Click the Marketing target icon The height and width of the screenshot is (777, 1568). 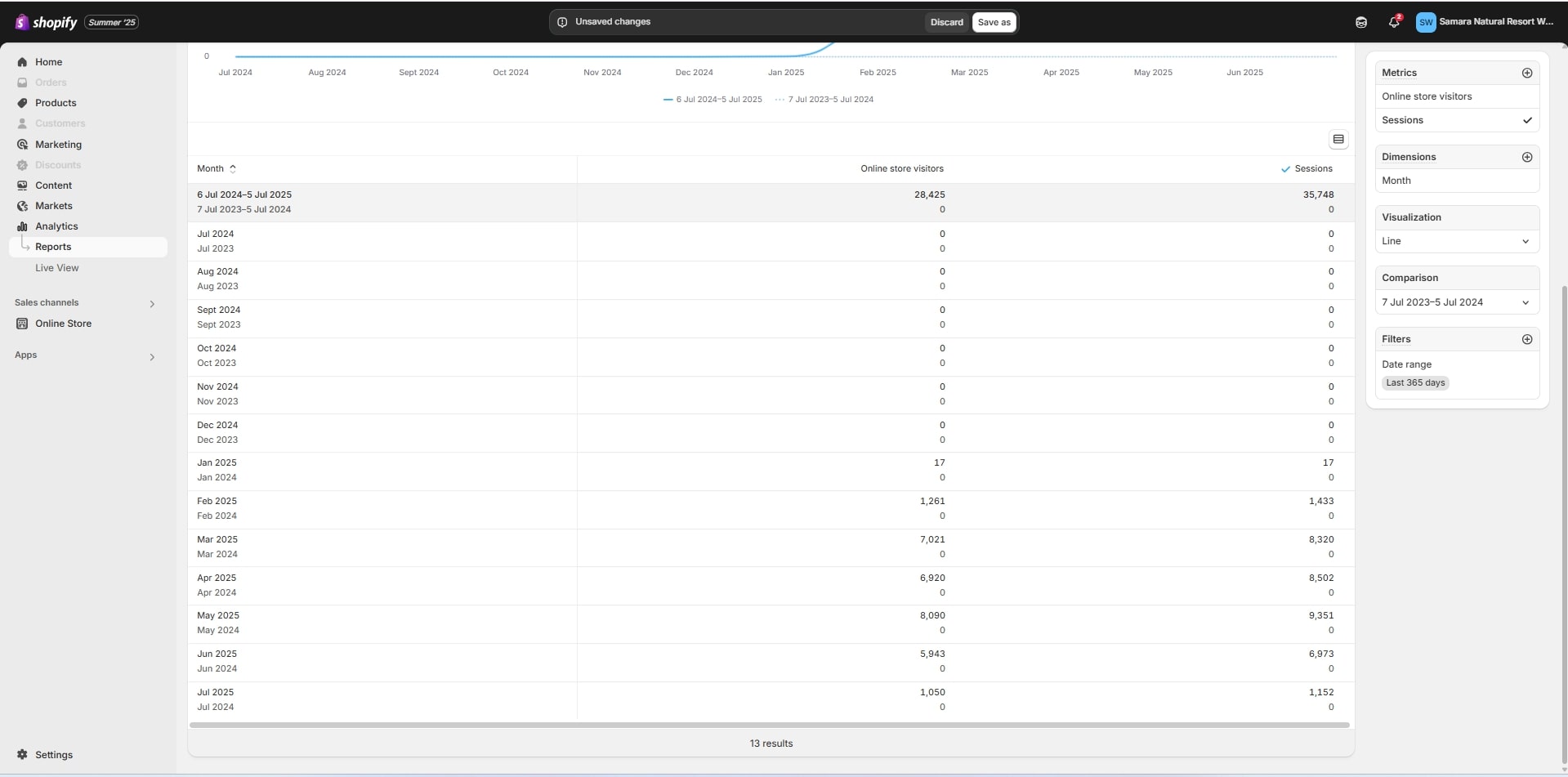tap(22, 145)
